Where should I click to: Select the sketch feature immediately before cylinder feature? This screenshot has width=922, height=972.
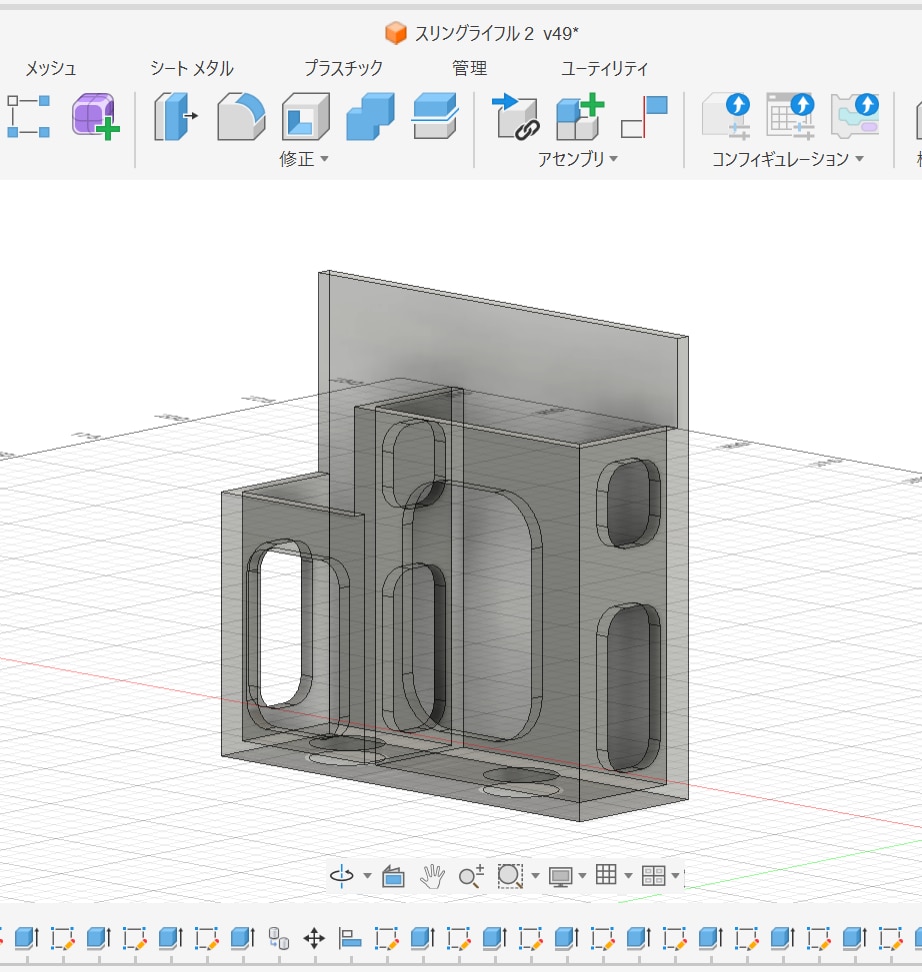tap(206, 939)
